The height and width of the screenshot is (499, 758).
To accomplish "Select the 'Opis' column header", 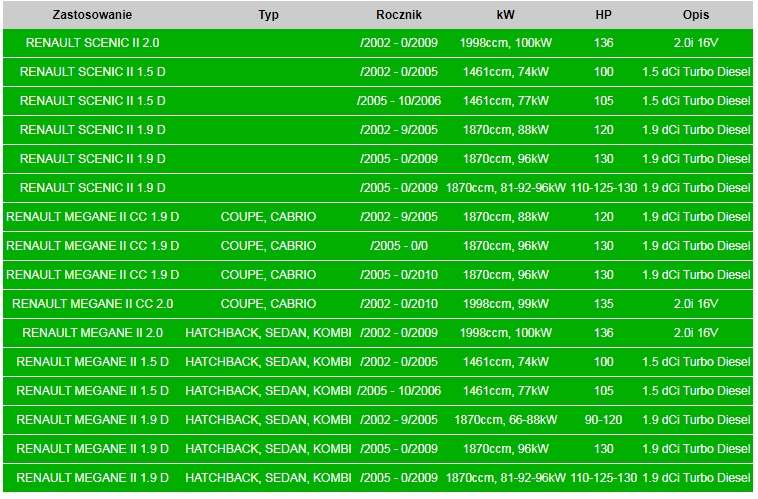I will pyautogui.click(x=696, y=15).
